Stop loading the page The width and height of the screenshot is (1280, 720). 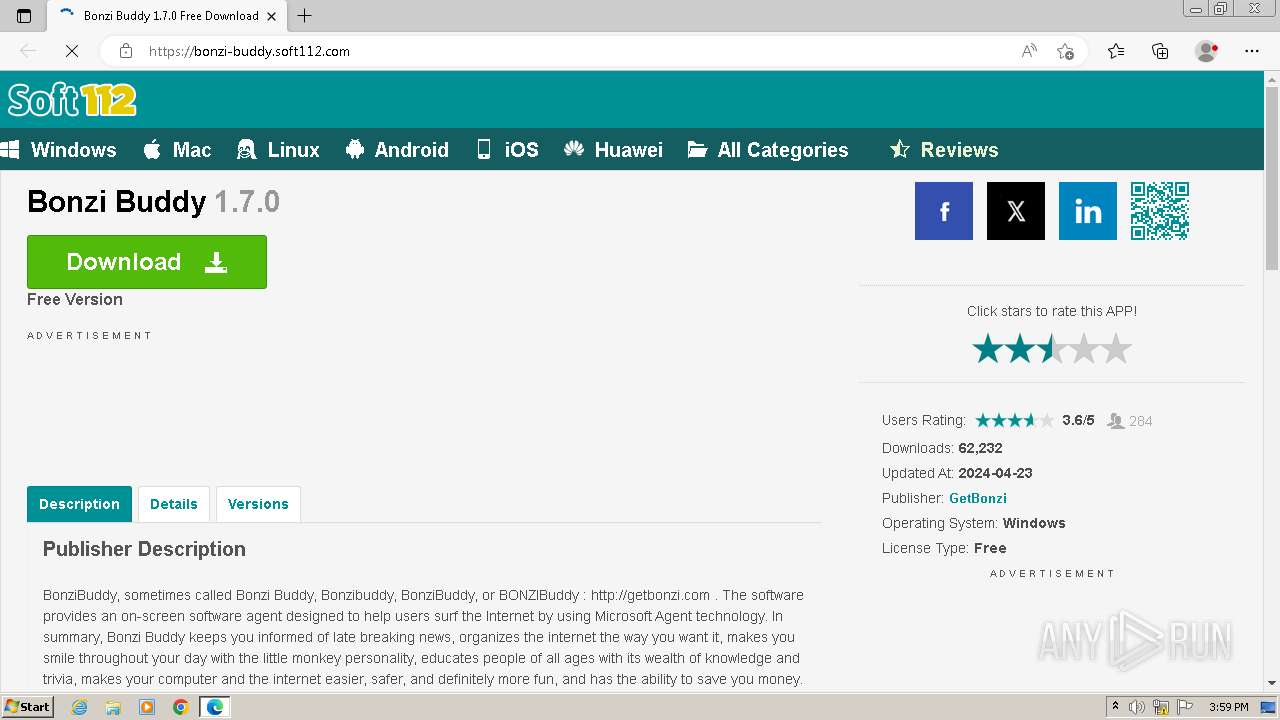click(71, 51)
